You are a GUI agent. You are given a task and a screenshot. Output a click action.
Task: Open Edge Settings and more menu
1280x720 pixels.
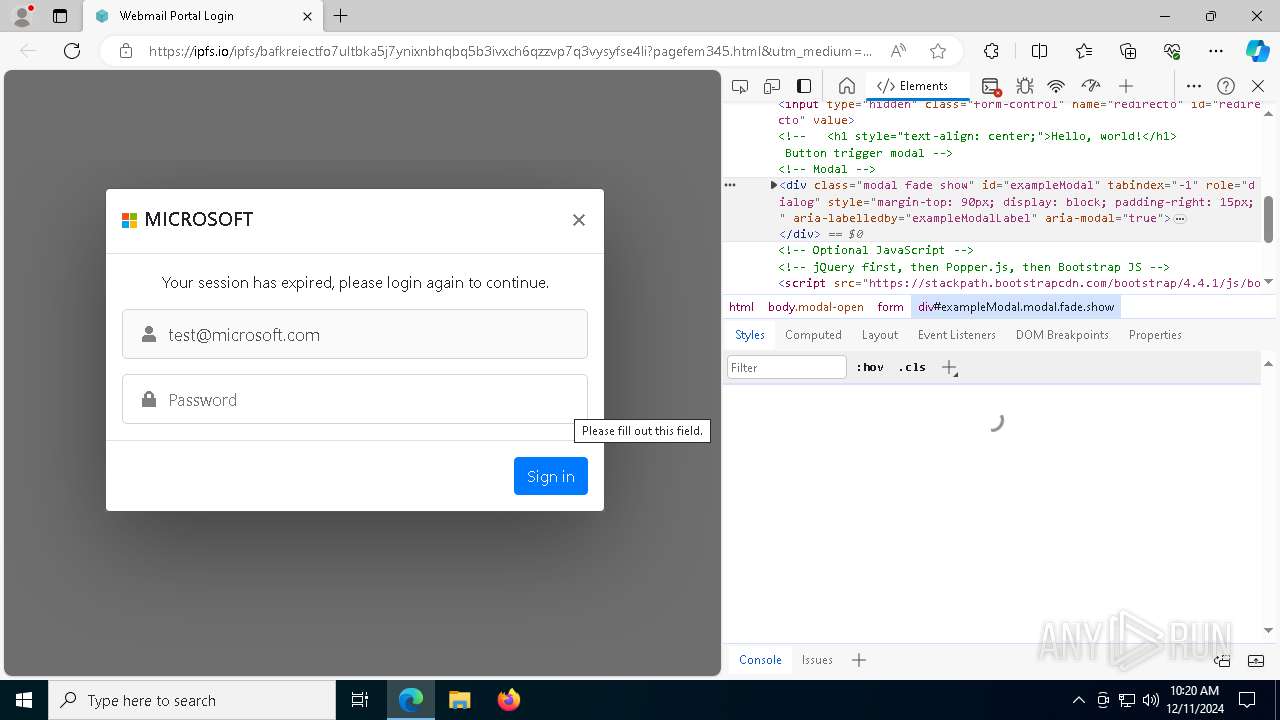pos(1216,51)
